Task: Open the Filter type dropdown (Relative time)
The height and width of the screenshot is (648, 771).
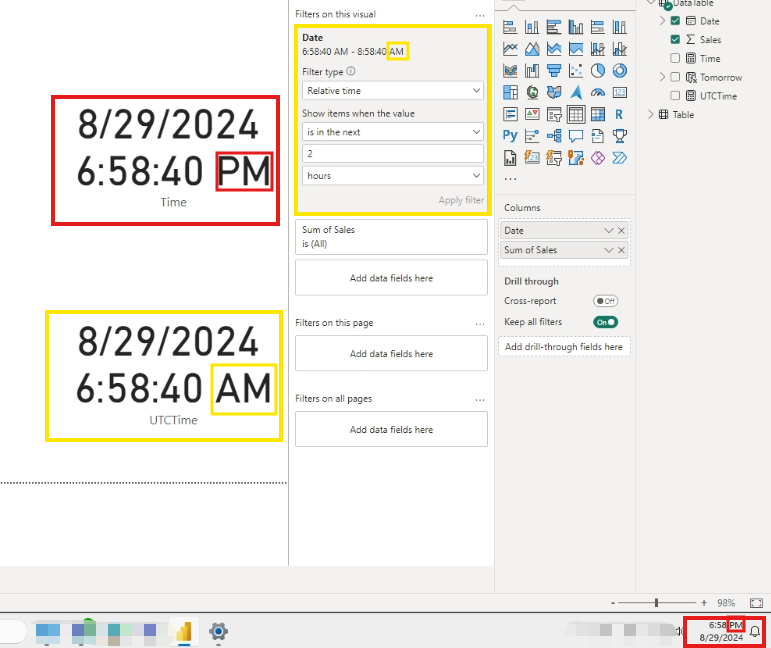Action: pyautogui.click(x=392, y=90)
